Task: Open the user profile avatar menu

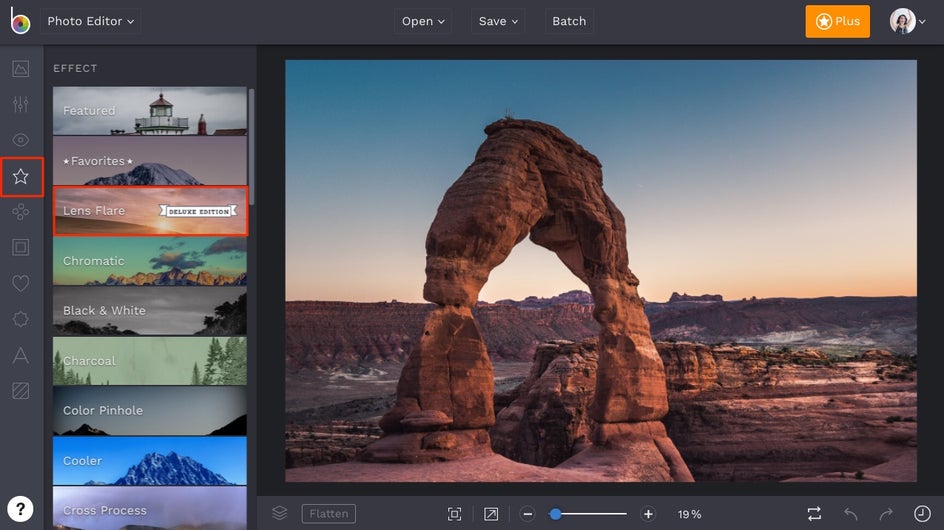Action: 908,21
